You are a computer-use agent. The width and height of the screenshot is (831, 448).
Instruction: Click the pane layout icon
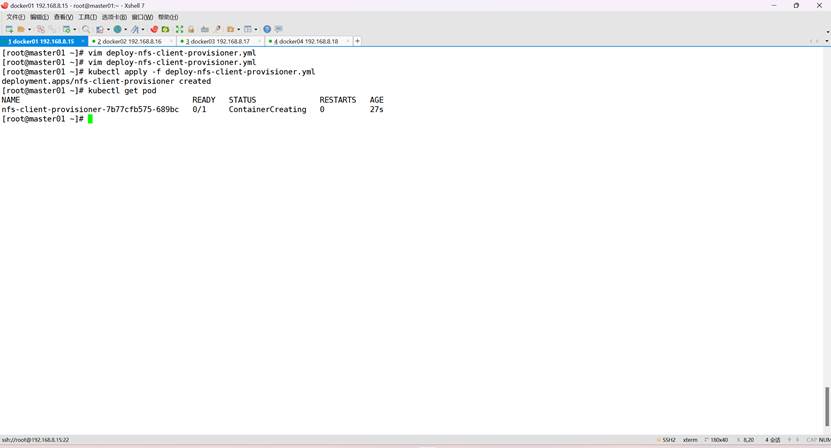pyautogui.click(x=247, y=29)
